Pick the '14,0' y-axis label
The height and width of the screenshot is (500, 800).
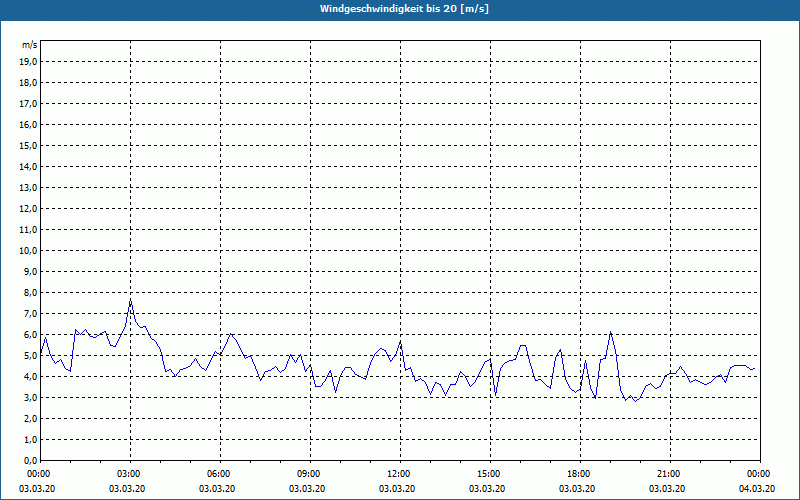click(x=28, y=167)
